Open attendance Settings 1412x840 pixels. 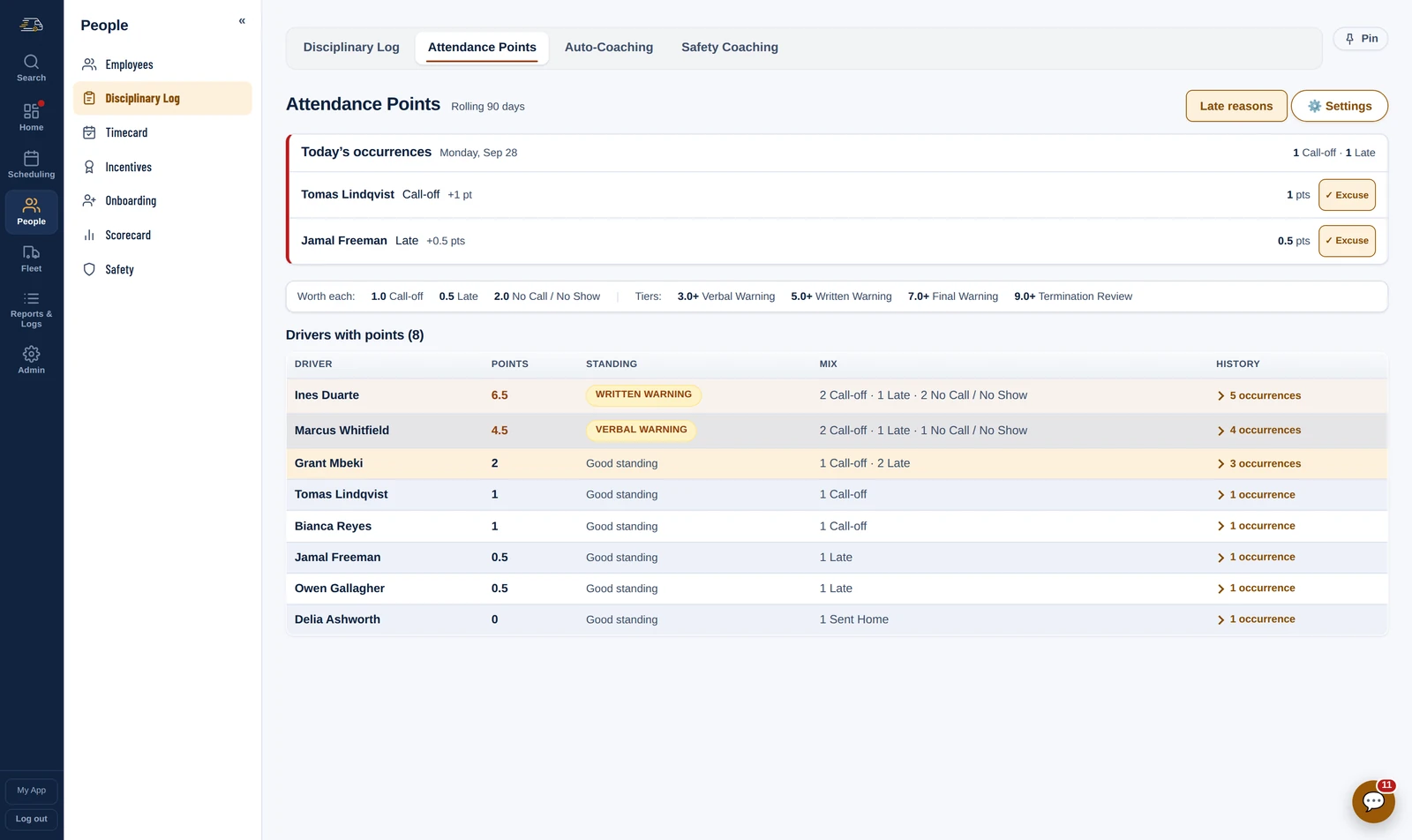[x=1340, y=106]
